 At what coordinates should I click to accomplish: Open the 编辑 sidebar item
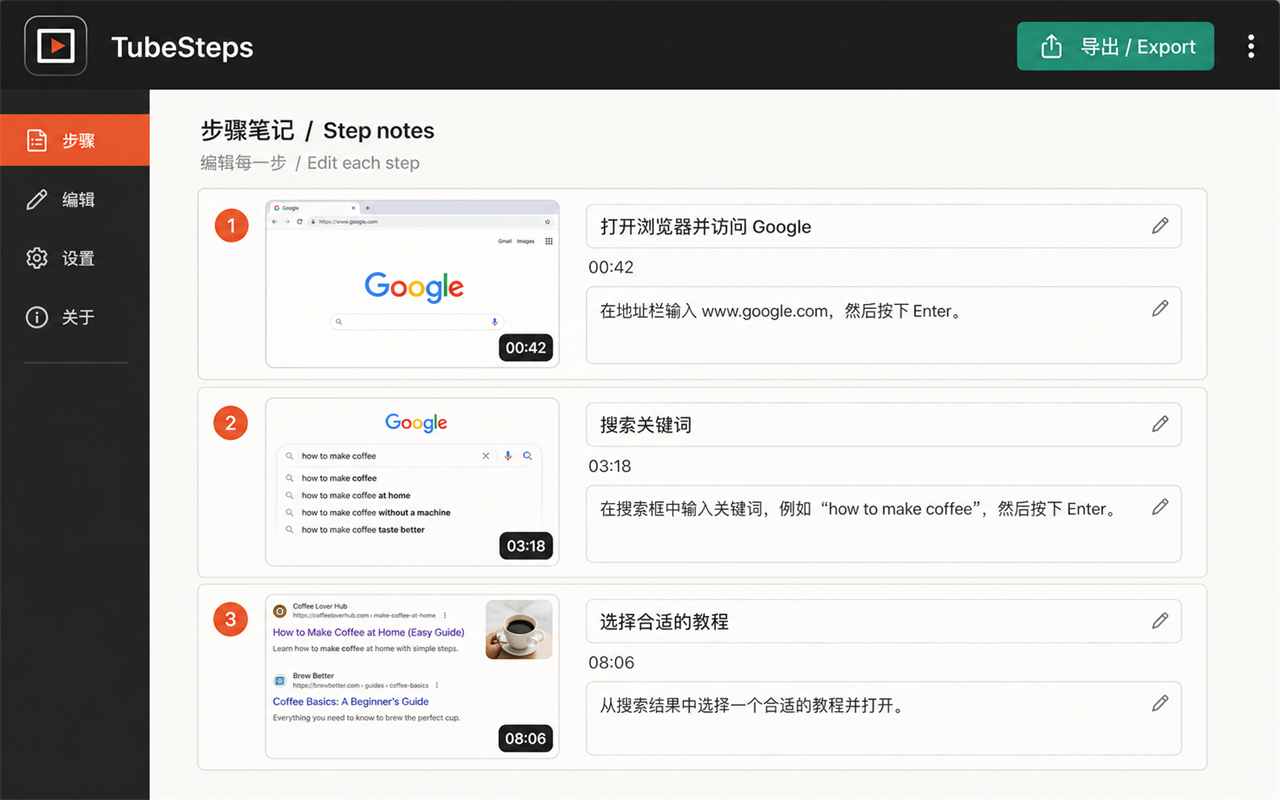(x=75, y=199)
